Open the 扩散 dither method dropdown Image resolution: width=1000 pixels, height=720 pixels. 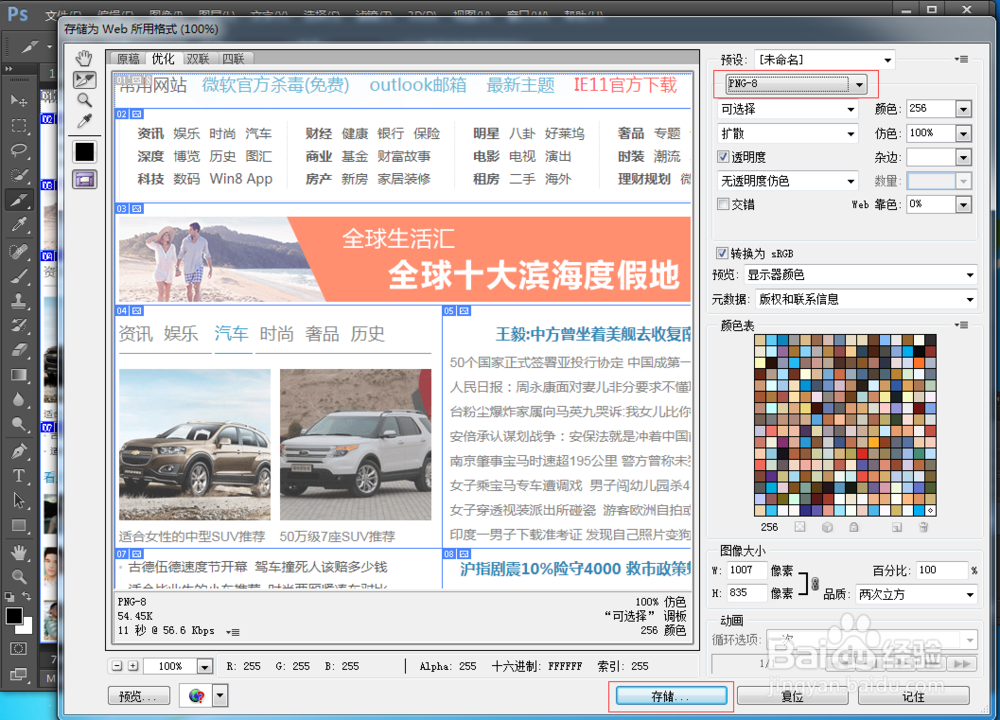(x=849, y=132)
